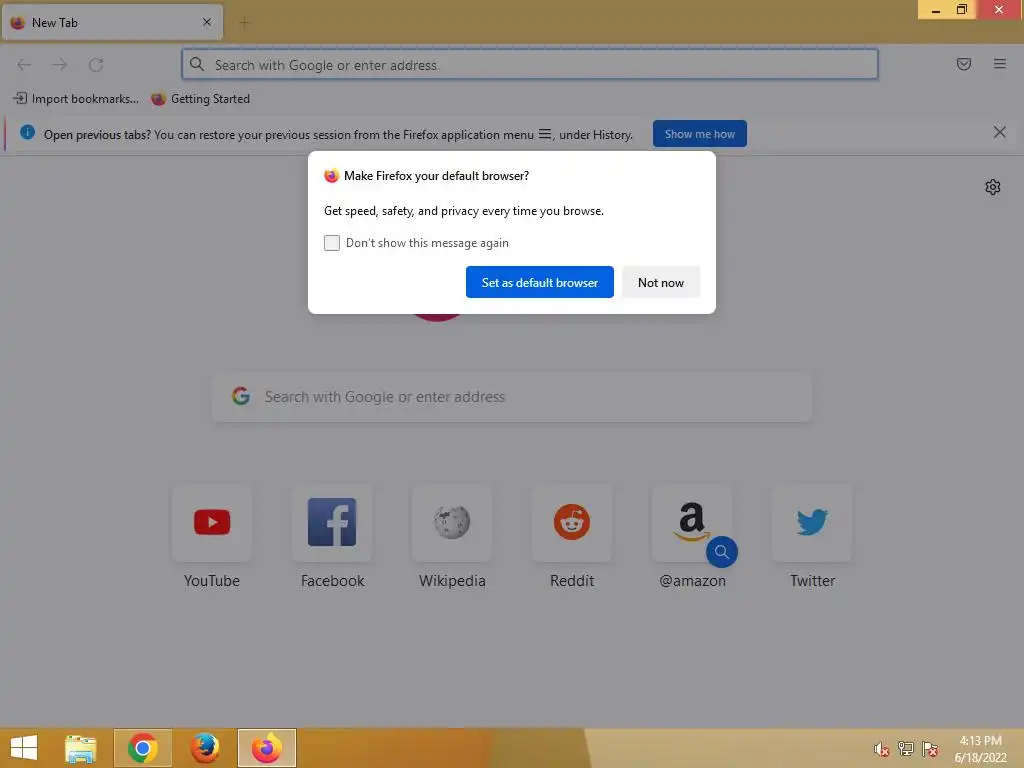This screenshot has width=1024, height=768.
Task: Close the New Tab tab
Action: pyautogui.click(x=207, y=22)
